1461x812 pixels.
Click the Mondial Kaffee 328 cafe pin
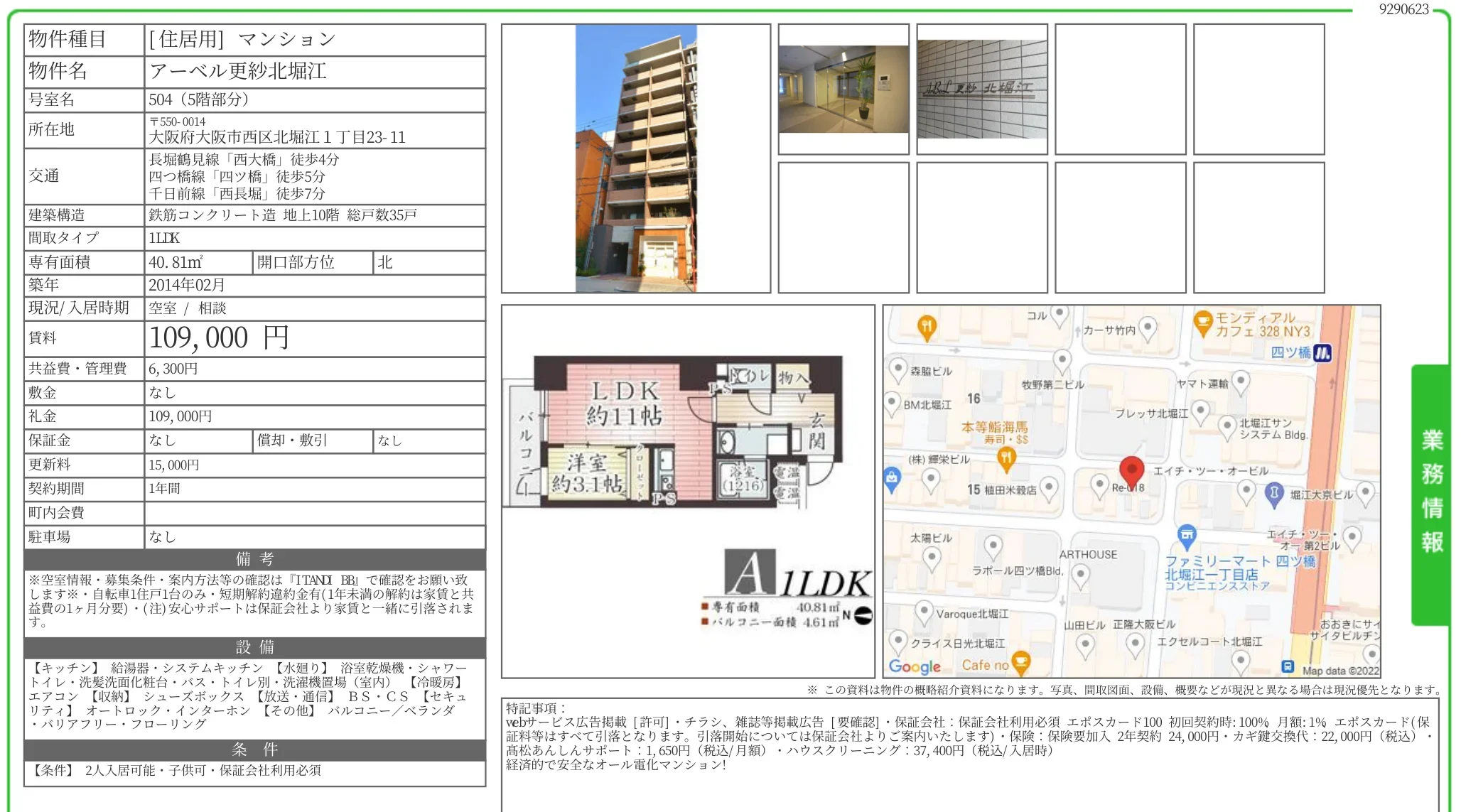coord(1202,323)
